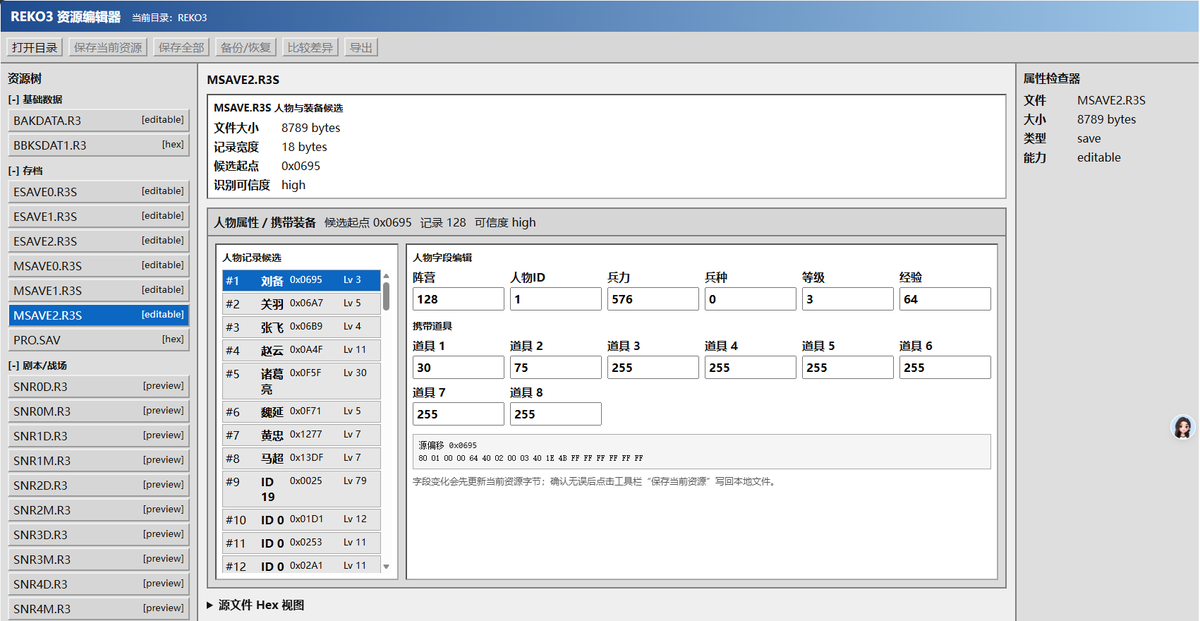Click the 道具 5 input field

pos(848,367)
